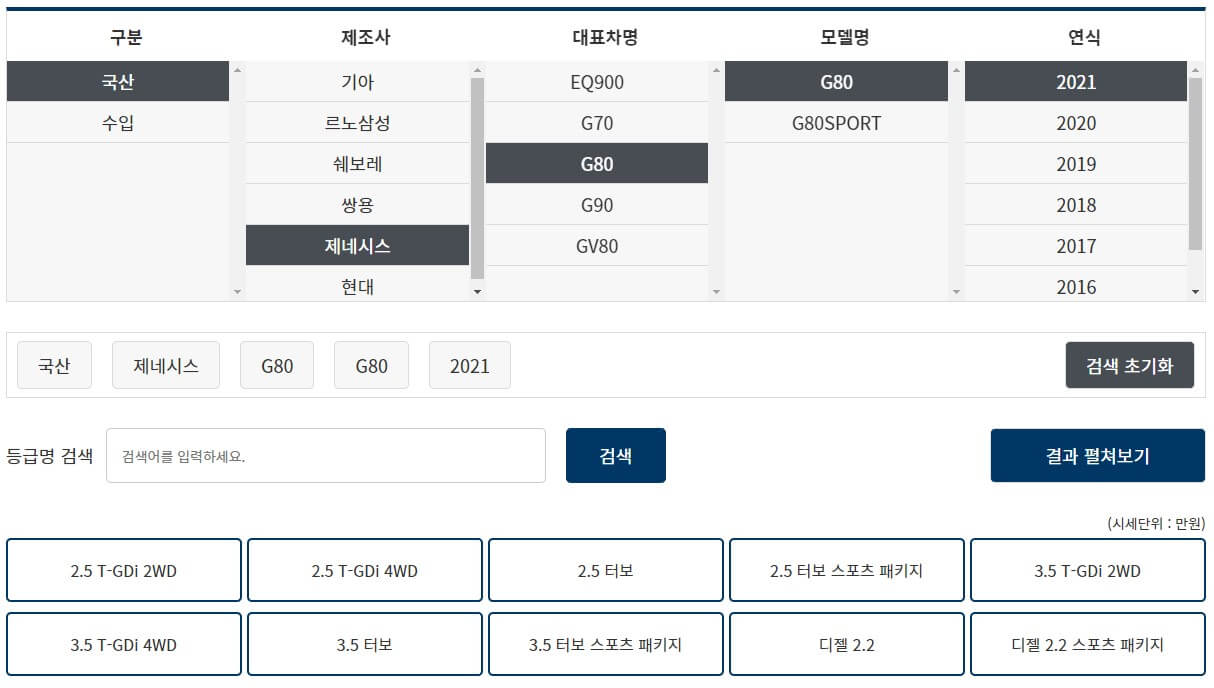Pick model year 2016
This screenshot has height=688, width=1214.
coord(1076,286)
